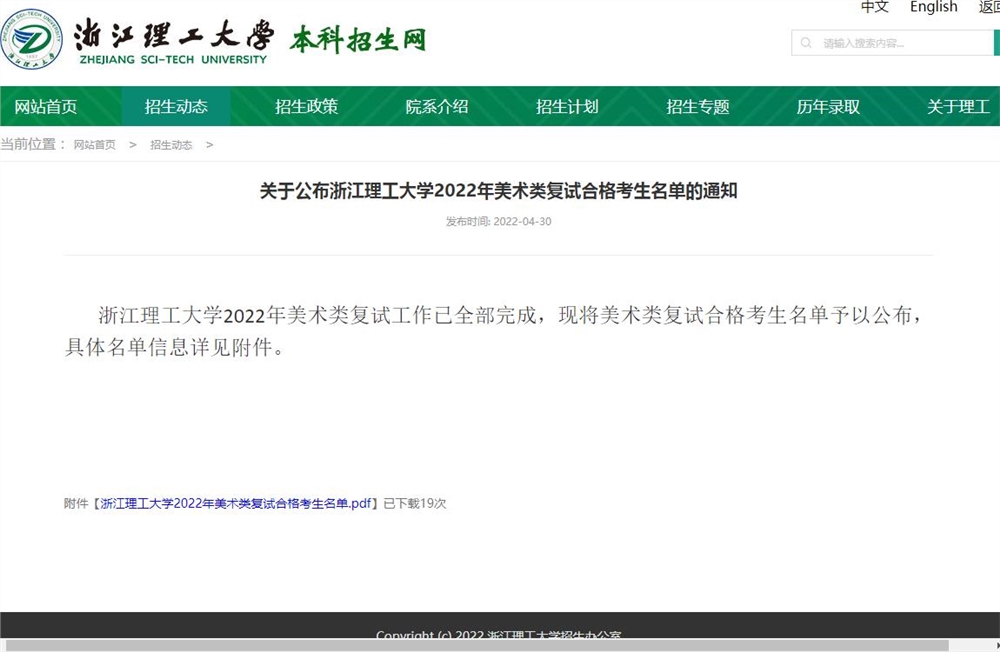Switch language to English
The width and height of the screenshot is (1000, 652).
click(934, 6)
